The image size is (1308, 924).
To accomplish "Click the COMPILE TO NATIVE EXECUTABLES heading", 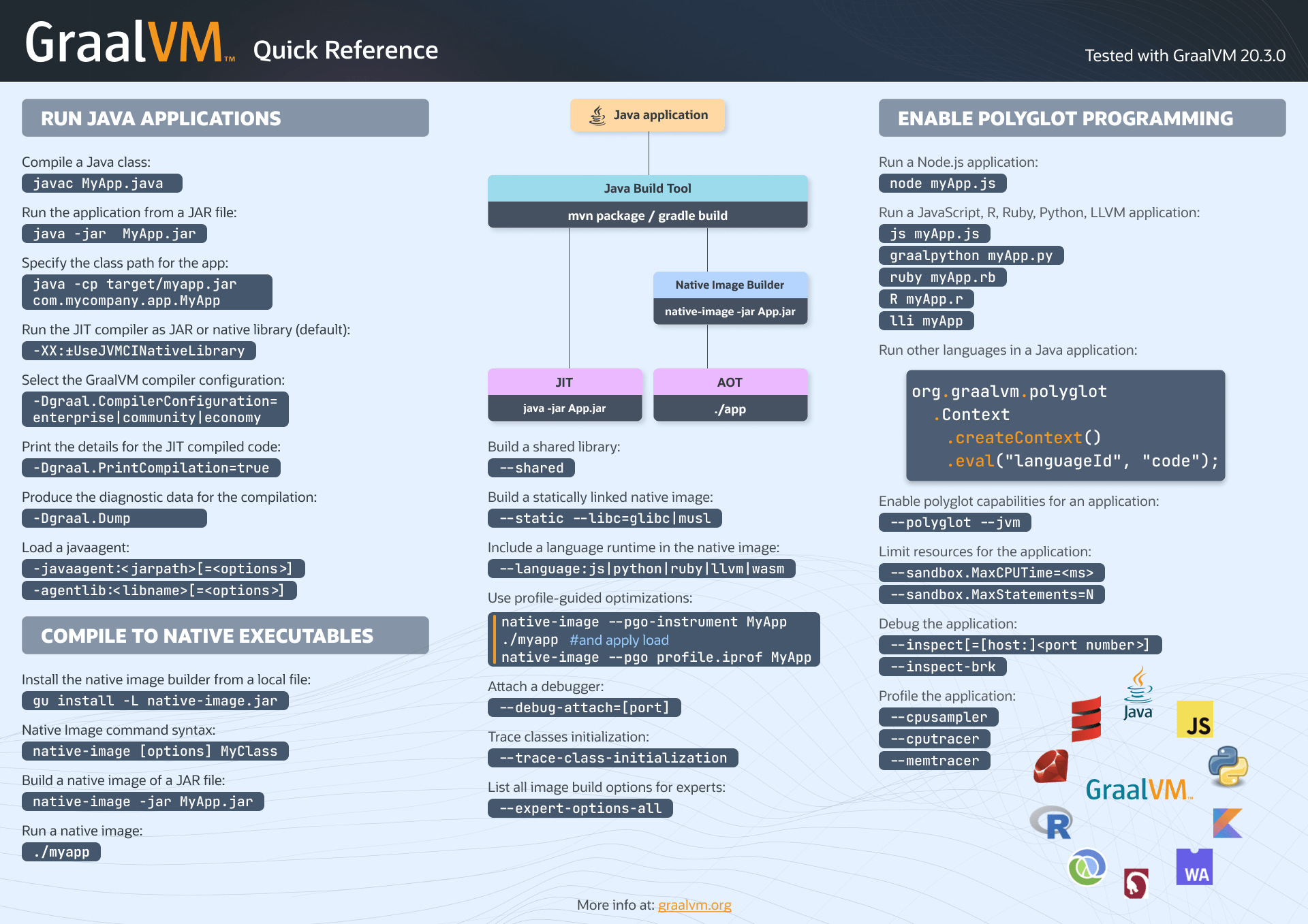I will (225, 635).
